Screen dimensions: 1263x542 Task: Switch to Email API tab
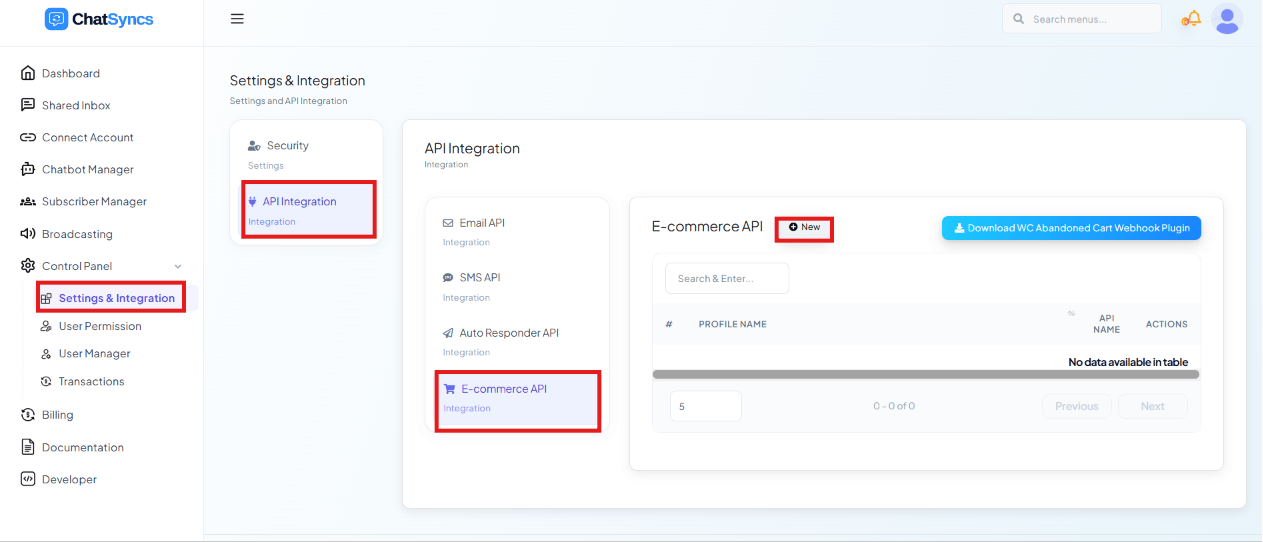[x=517, y=232]
